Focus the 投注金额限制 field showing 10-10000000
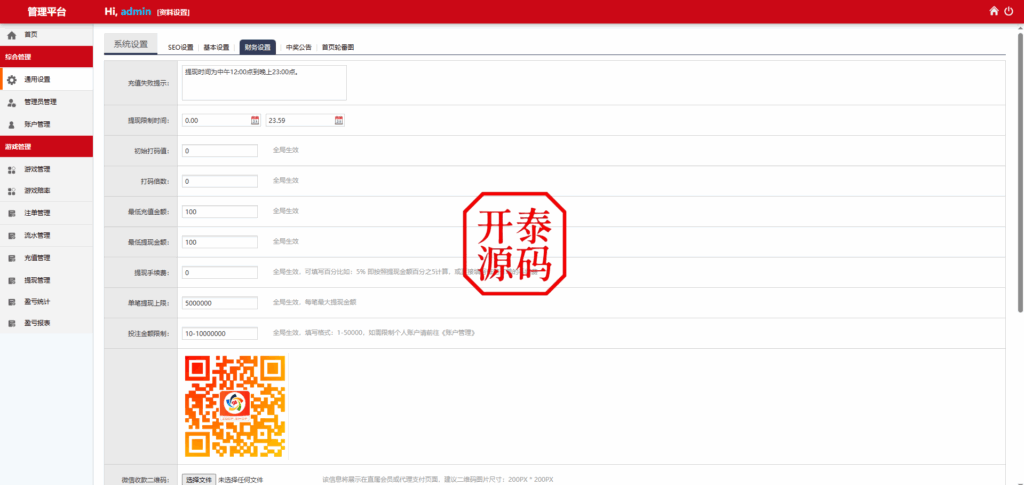The height and width of the screenshot is (485, 1024). [x=219, y=334]
